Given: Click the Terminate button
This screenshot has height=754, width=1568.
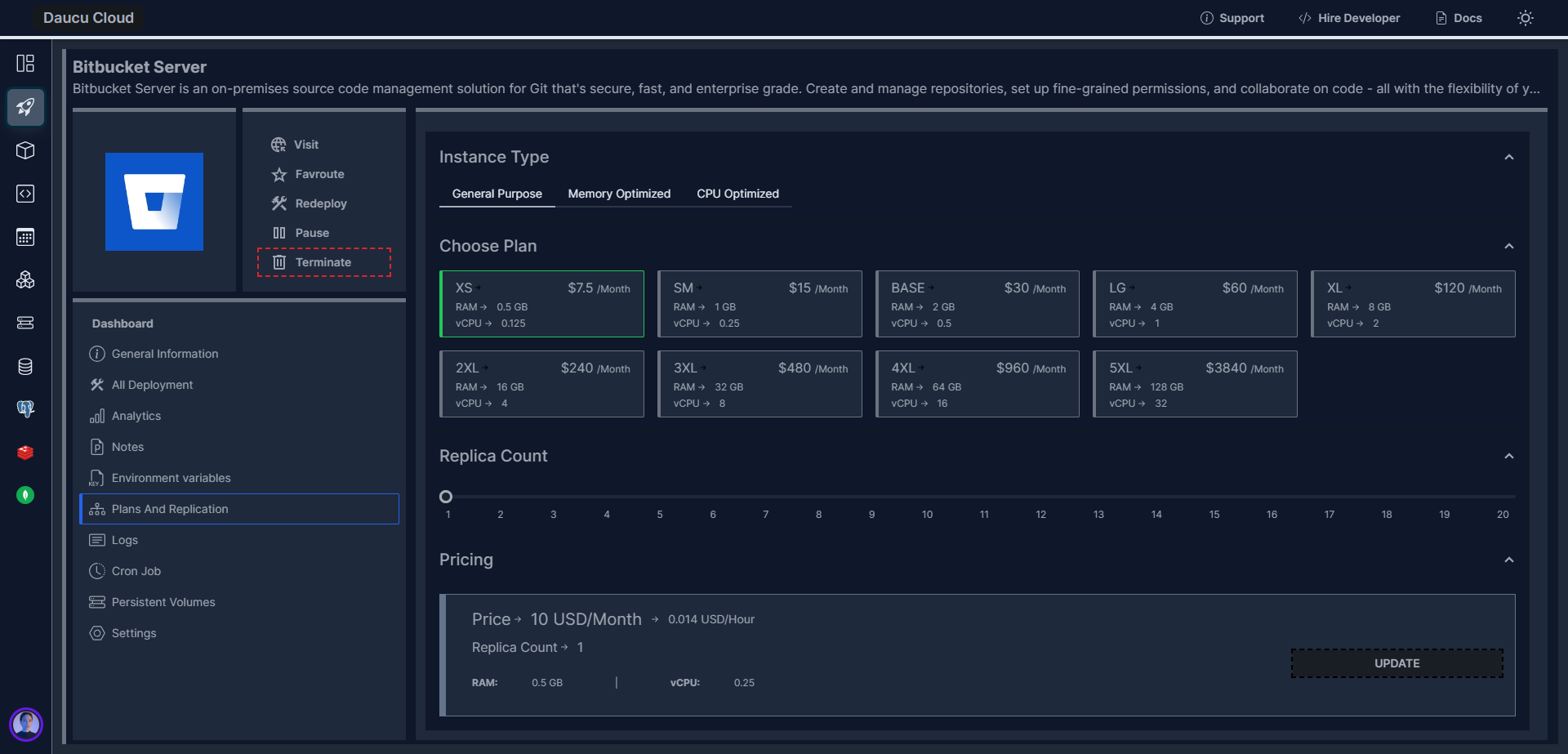Looking at the screenshot, I should pos(324,262).
